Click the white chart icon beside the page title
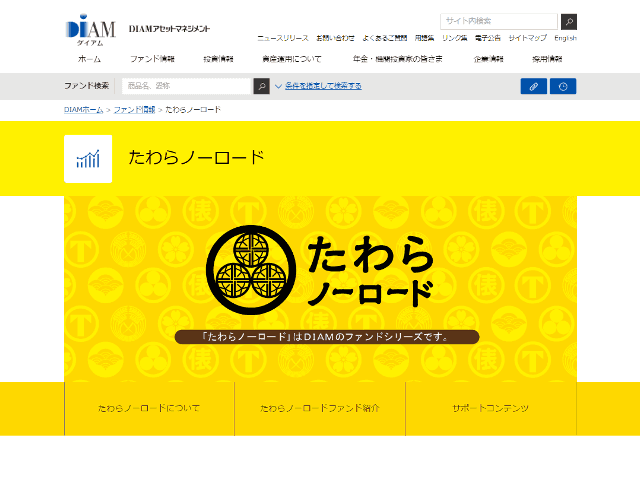 [88, 159]
